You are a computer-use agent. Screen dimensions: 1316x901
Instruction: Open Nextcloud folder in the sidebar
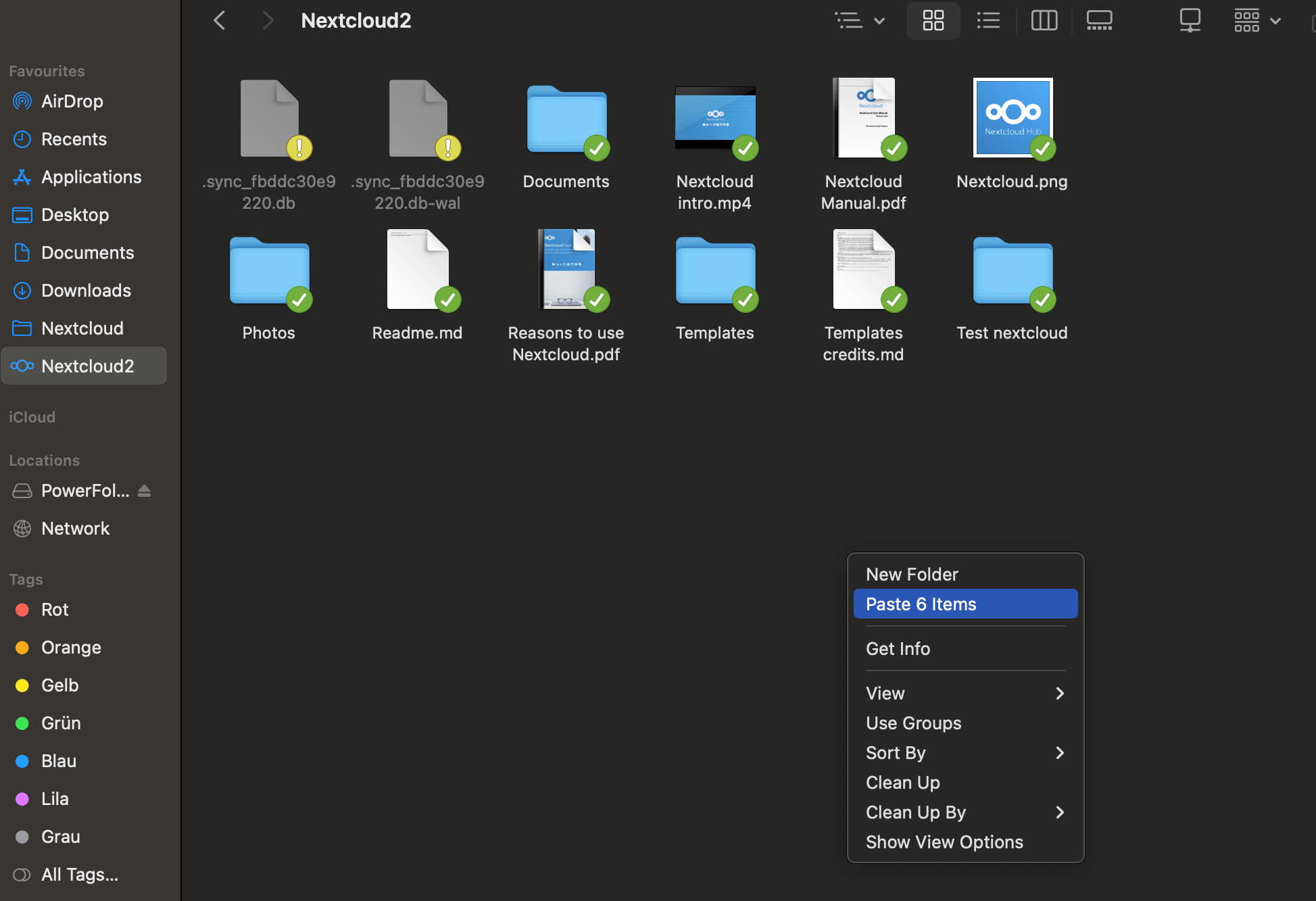pyautogui.click(x=84, y=328)
